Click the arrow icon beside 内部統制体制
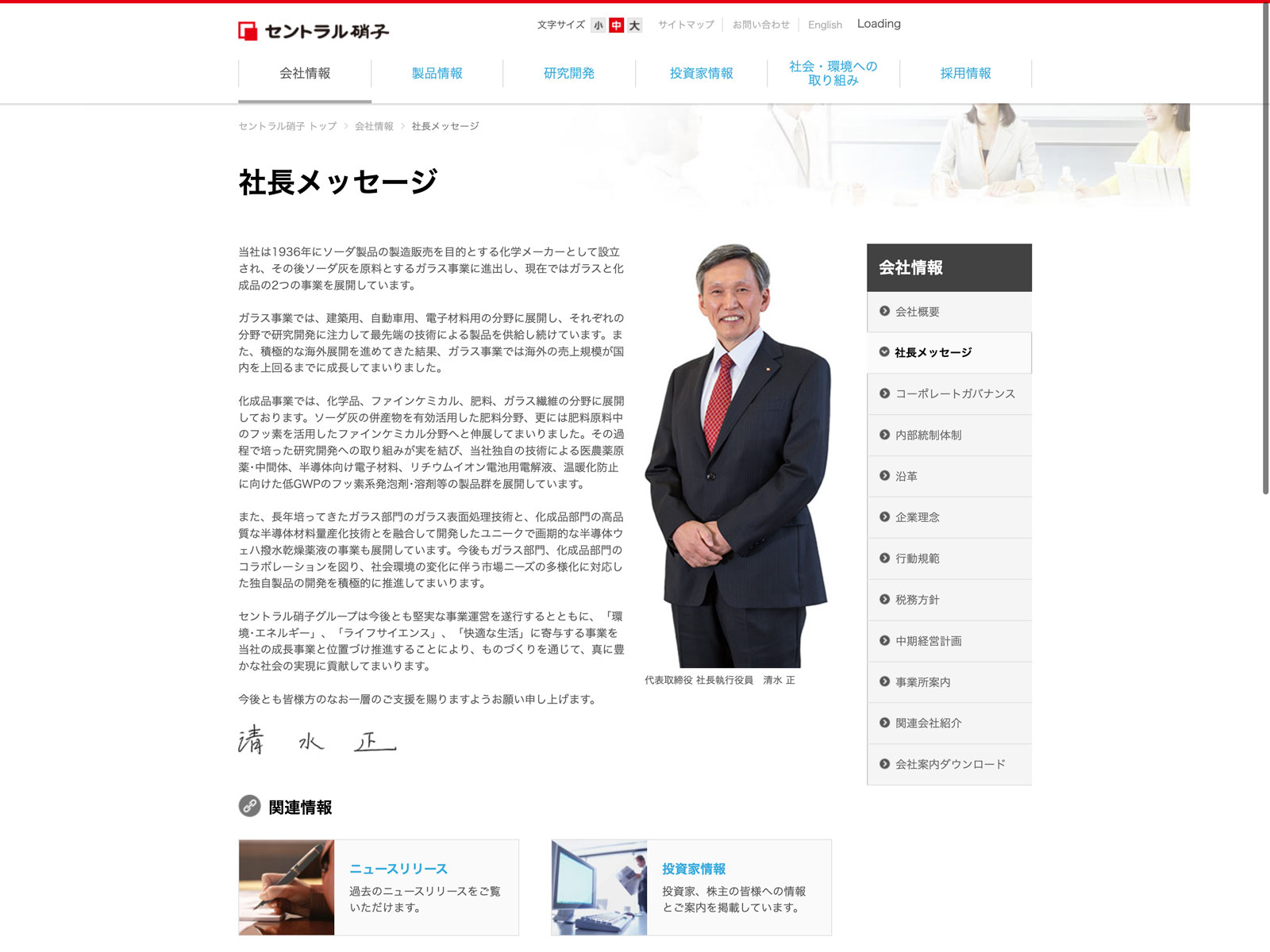1270x952 pixels. [884, 435]
